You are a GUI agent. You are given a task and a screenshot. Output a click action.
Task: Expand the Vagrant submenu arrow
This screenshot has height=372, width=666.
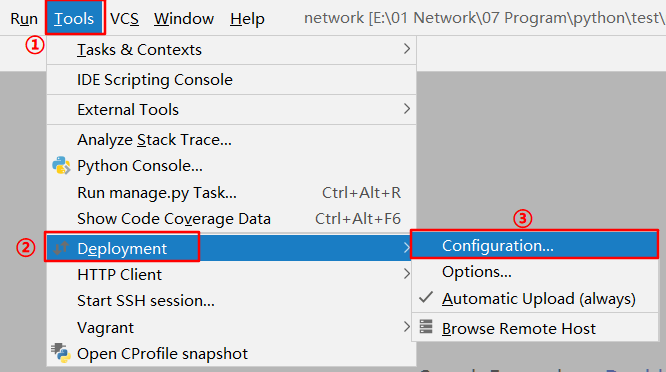pos(406,327)
